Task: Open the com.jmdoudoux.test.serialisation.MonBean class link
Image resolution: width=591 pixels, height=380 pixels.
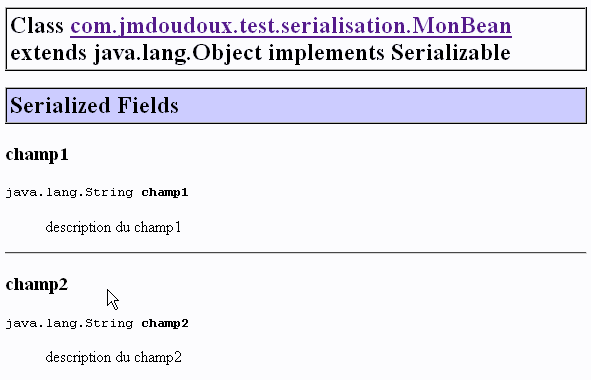Action: (x=291, y=26)
